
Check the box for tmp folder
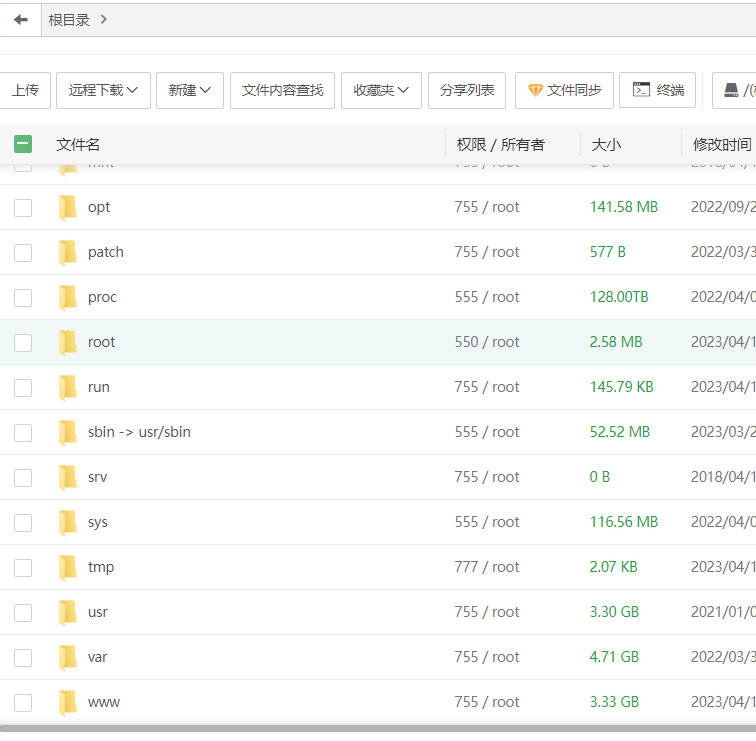23,568
